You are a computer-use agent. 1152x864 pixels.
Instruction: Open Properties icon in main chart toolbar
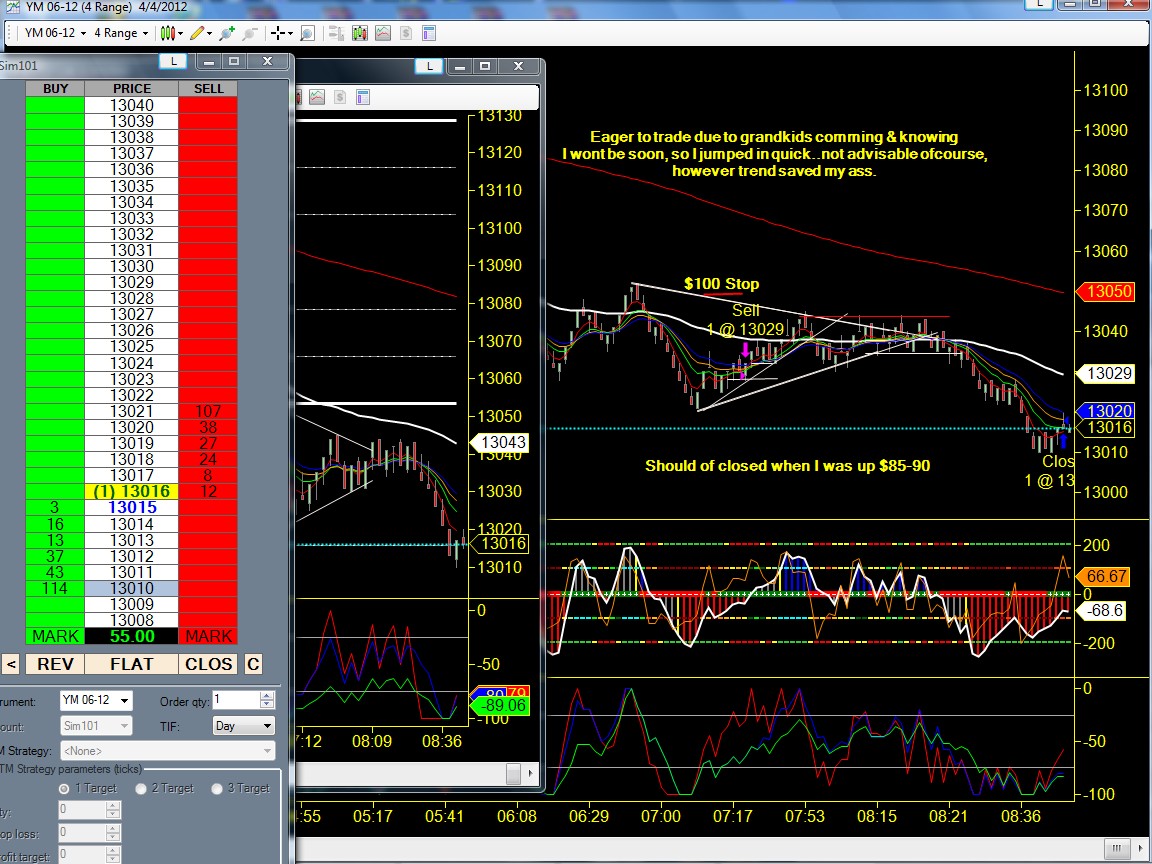(x=429, y=33)
